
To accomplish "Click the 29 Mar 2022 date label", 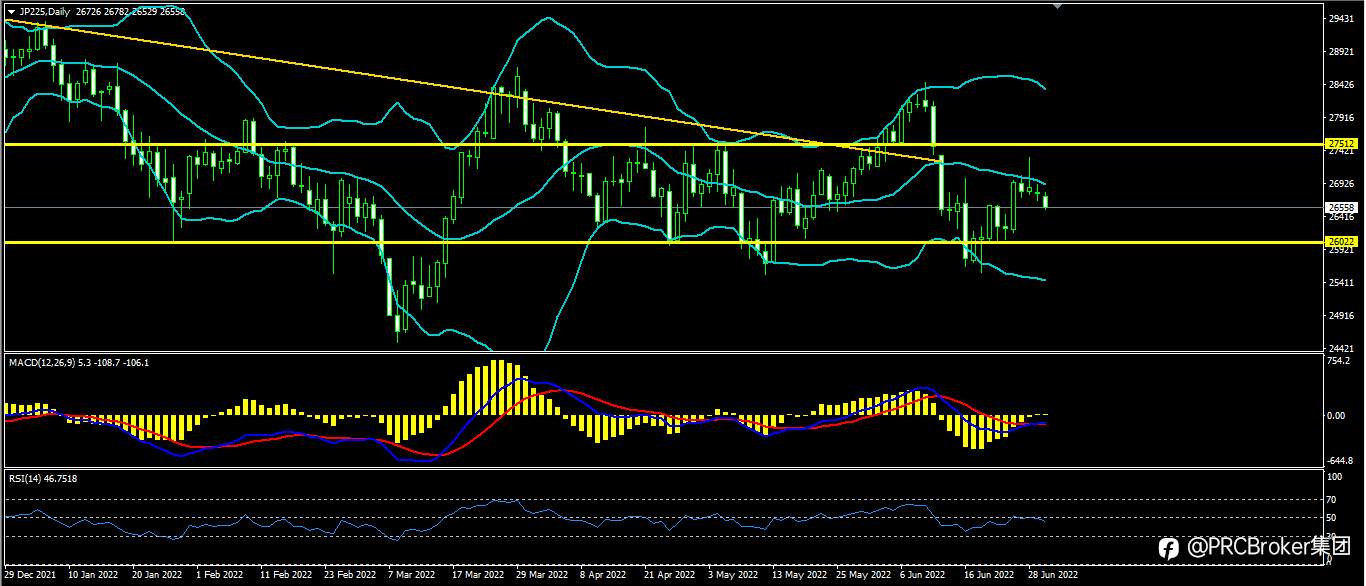I will pyautogui.click(x=540, y=576).
